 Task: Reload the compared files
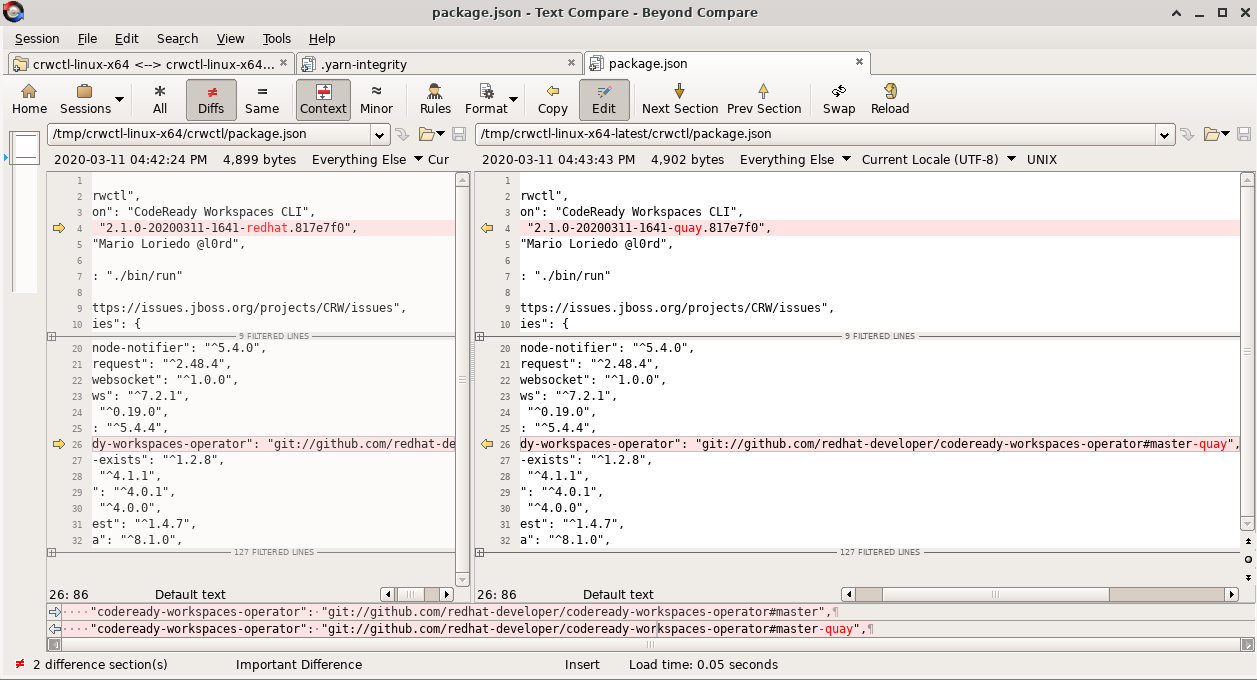890,99
